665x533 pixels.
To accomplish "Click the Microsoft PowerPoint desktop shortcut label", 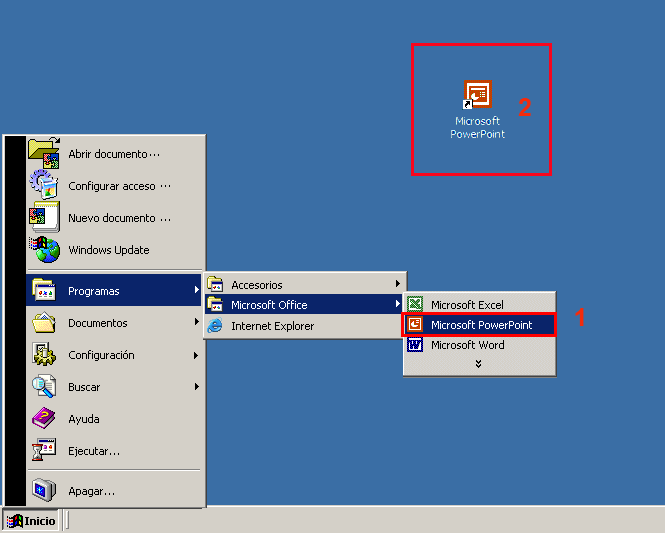I will [478, 128].
